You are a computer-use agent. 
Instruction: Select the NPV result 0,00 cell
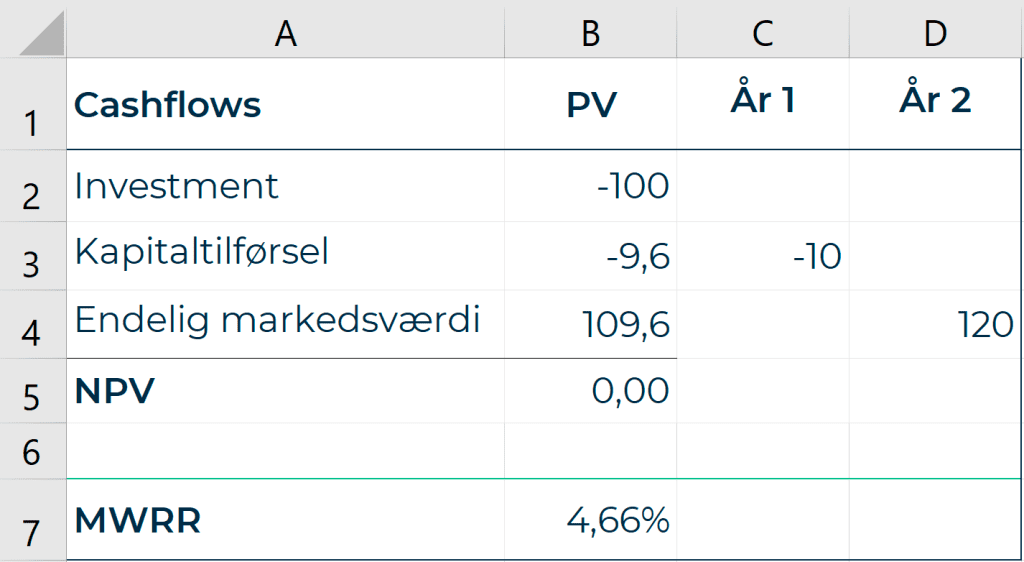click(590, 390)
